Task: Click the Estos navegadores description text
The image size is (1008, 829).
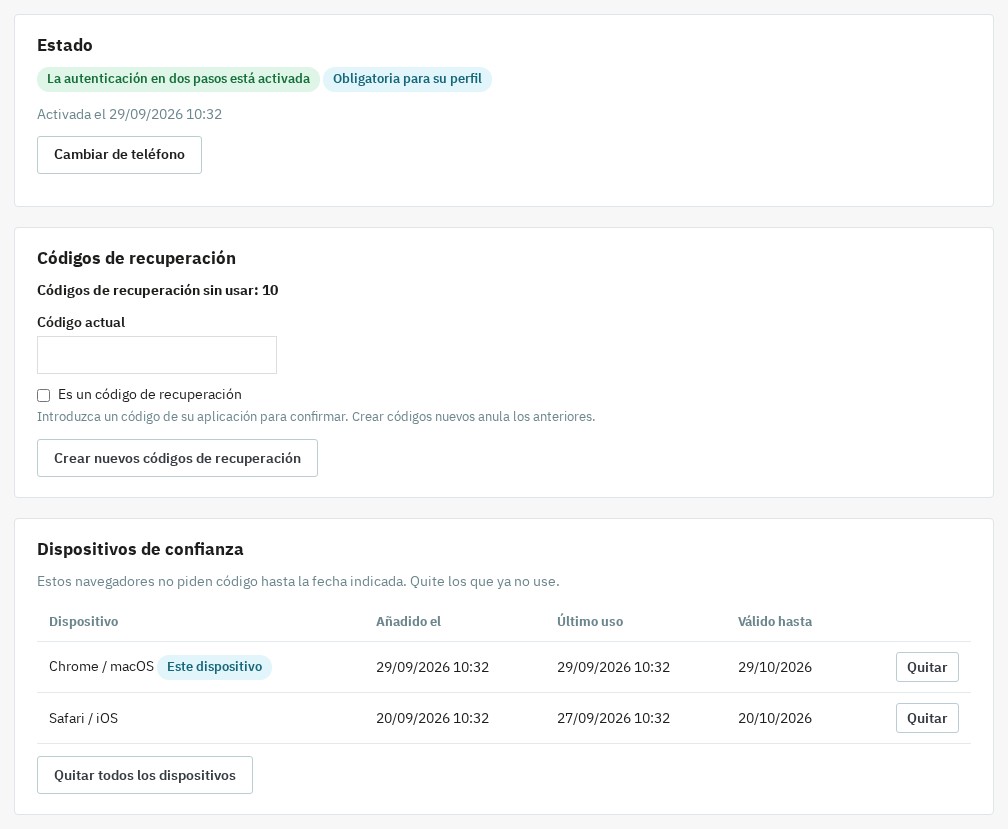Action: tap(298, 582)
